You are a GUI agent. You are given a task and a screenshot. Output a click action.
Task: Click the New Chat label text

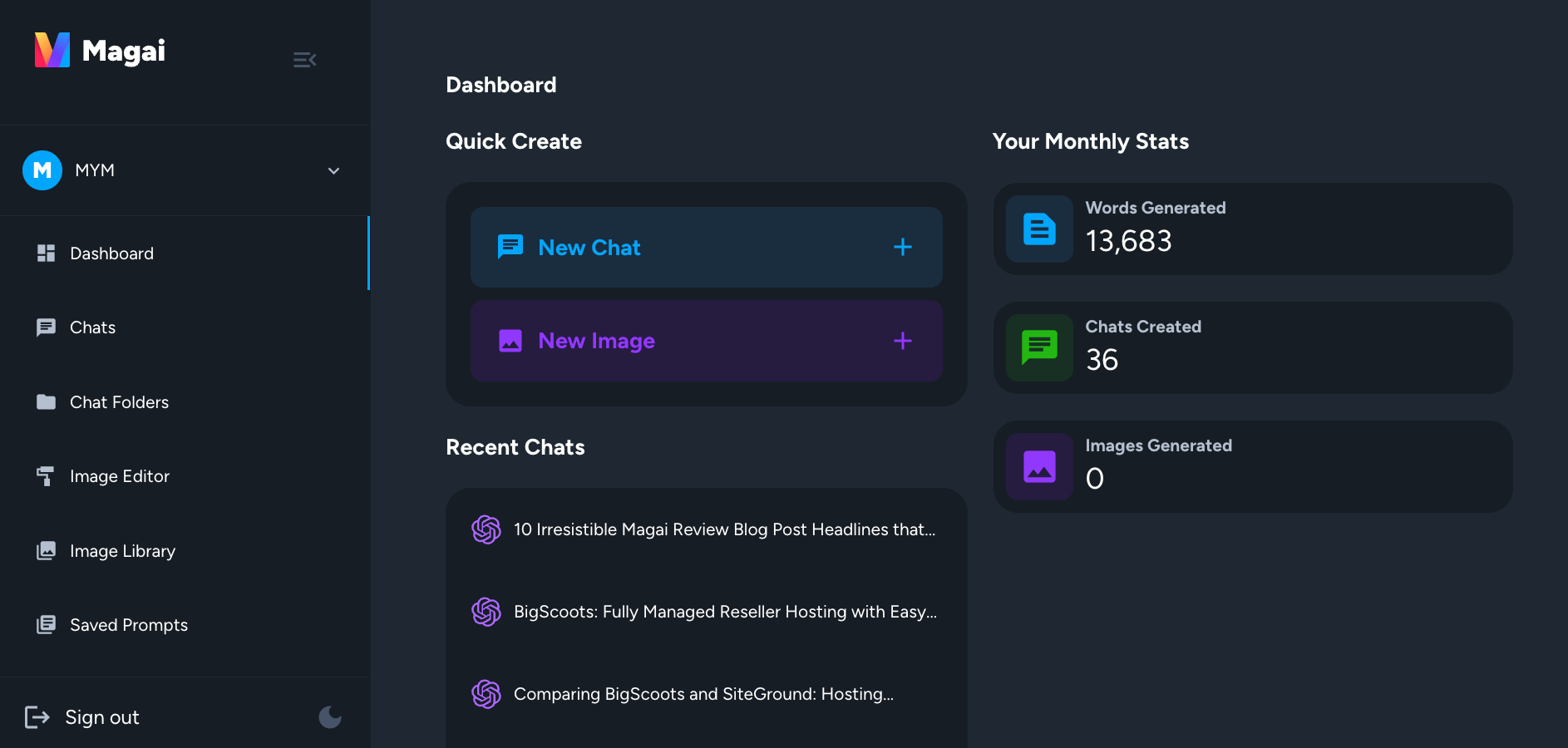point(589,248)
